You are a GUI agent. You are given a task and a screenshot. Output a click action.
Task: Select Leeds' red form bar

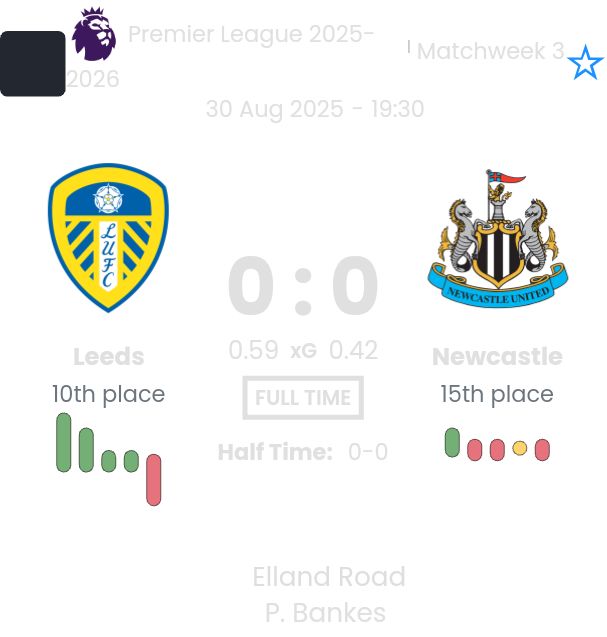[154, 480]
